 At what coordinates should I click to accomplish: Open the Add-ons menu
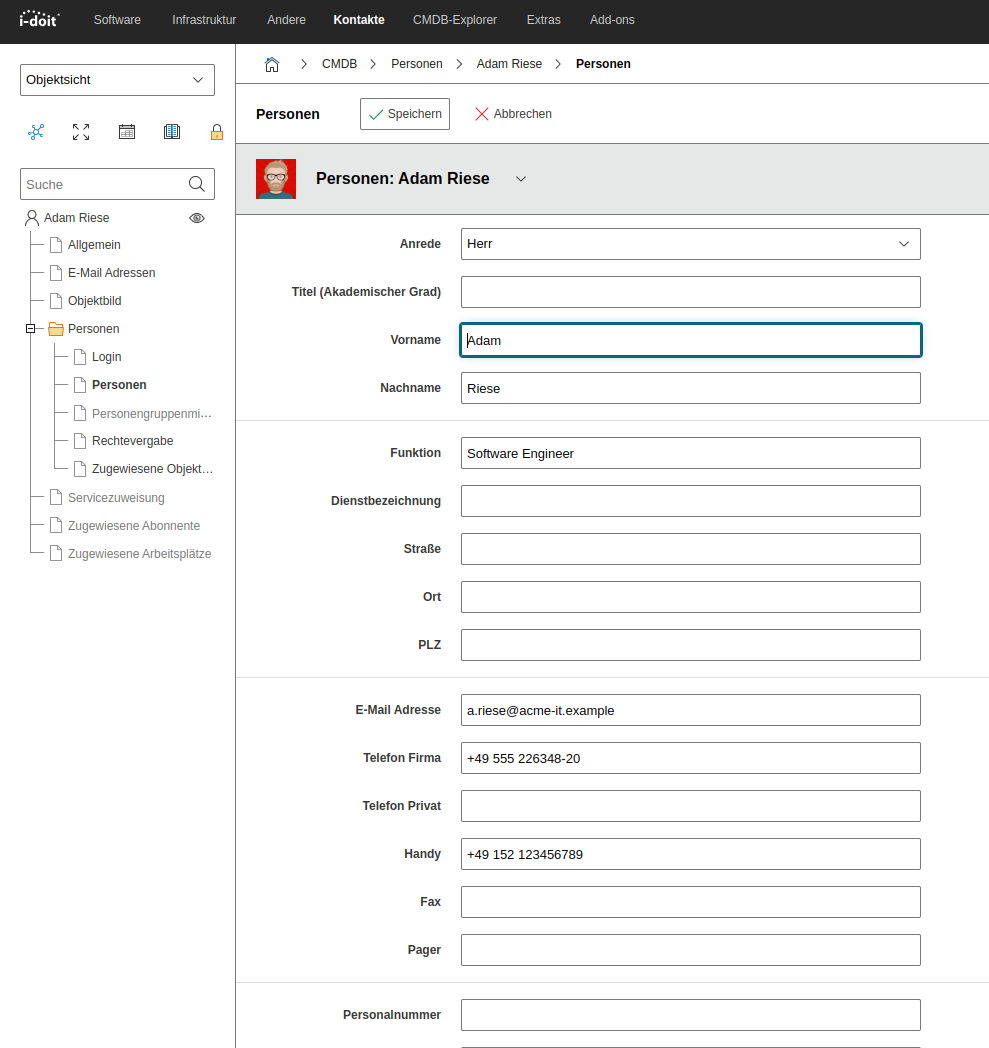[612, 20]
